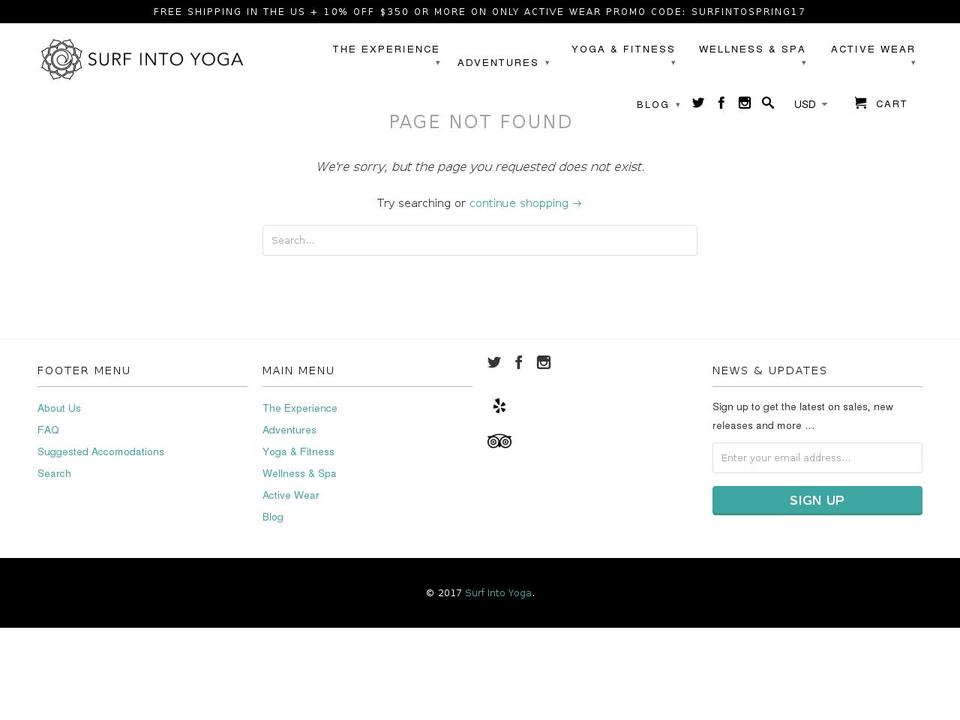This screenshot has height=720, width=960.
Task: Open the footer Instagram icon
Action: pos(544,362)
